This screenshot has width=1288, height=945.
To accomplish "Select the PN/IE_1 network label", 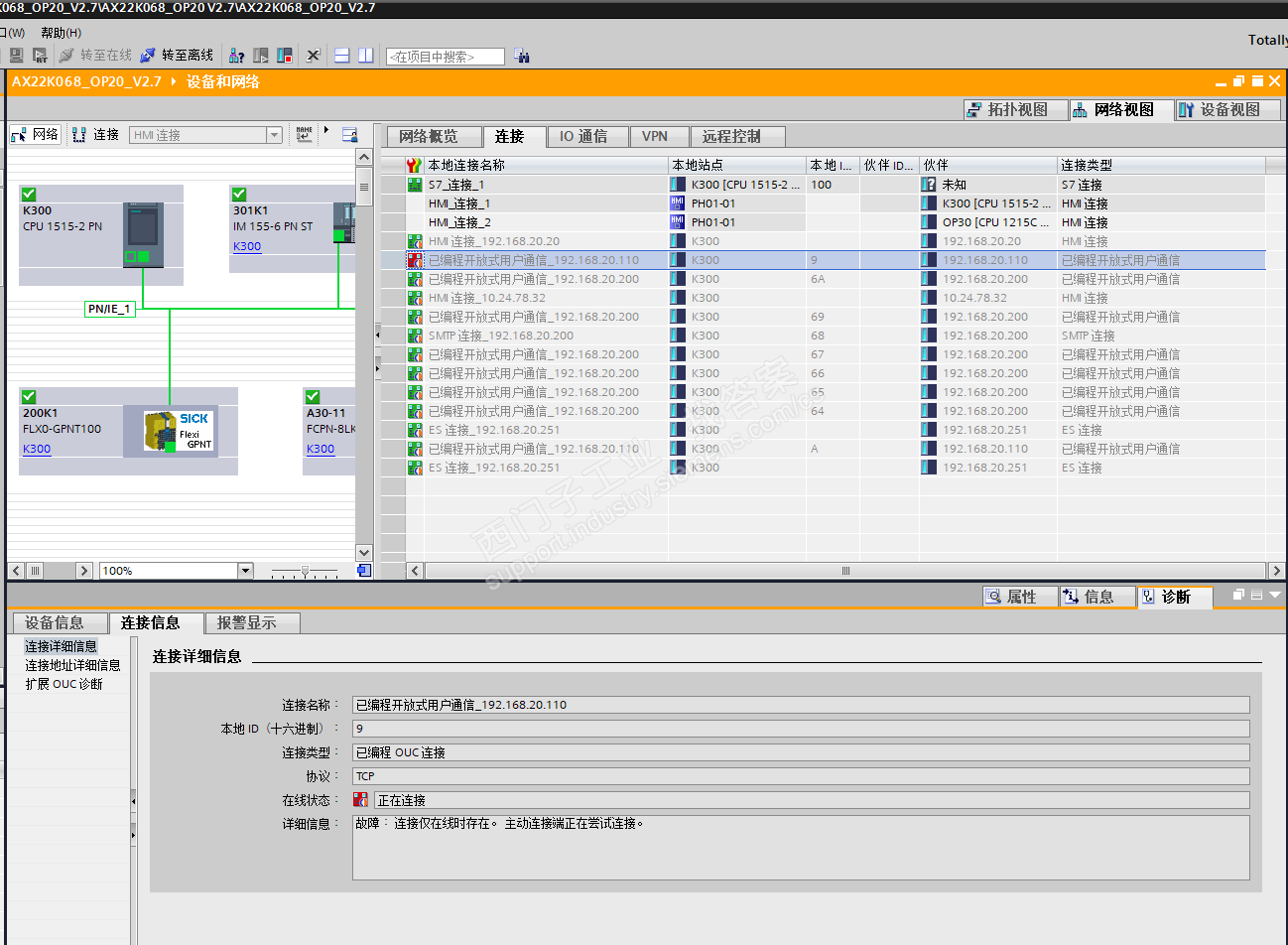I will pos(109,309).
